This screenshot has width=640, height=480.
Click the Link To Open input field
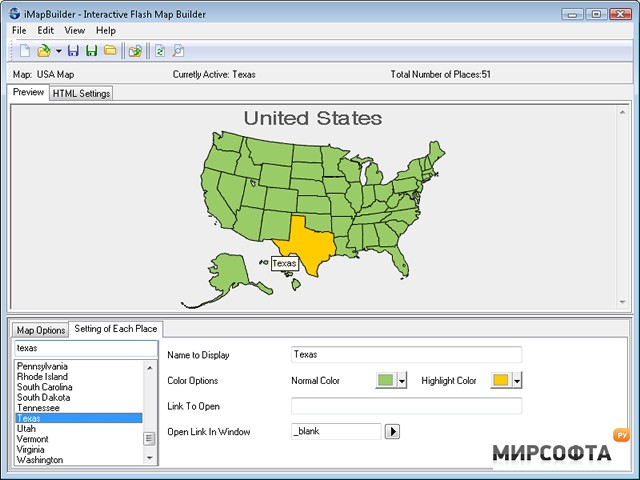[406, 406]
